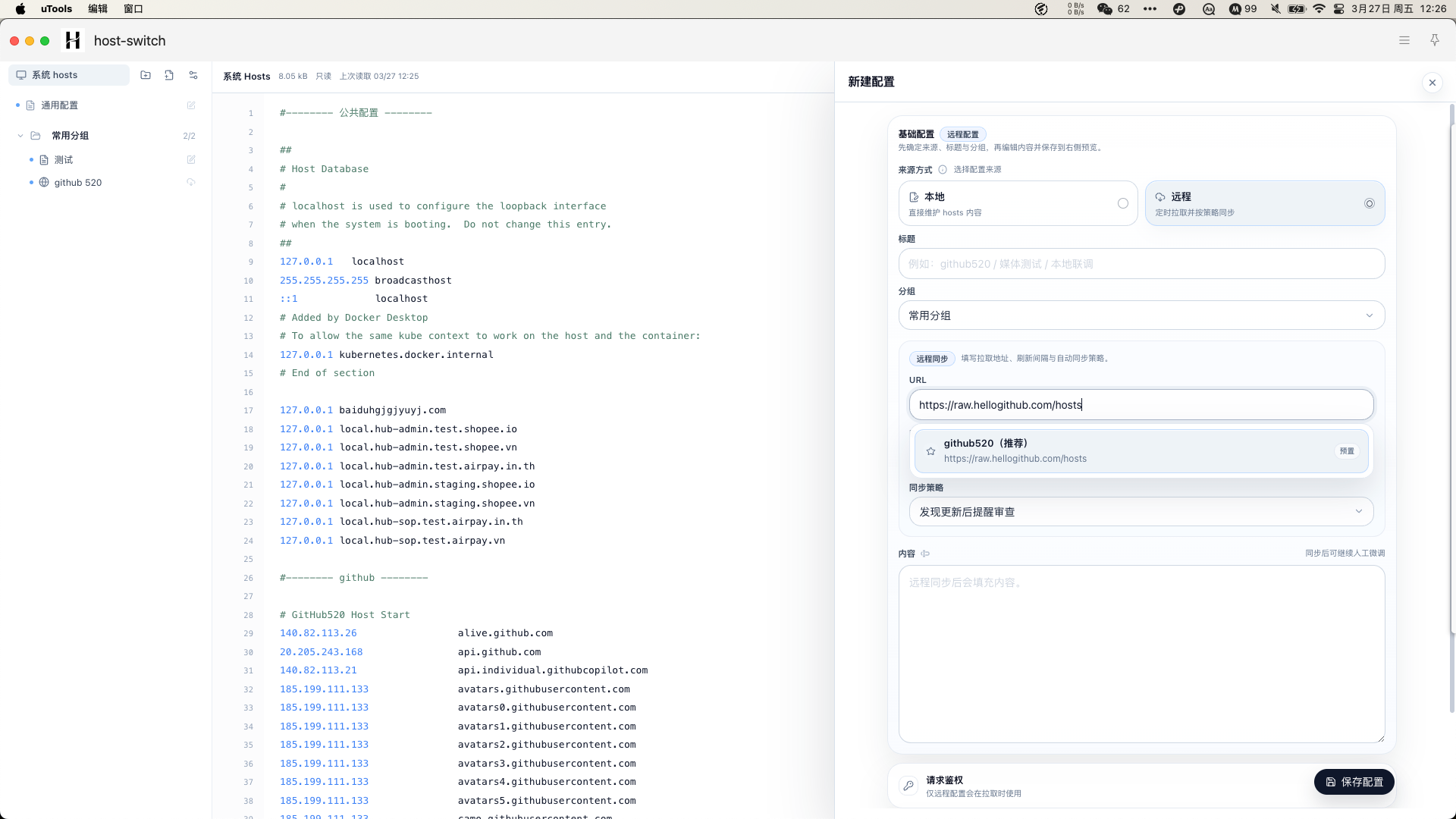1456x819 pixels.
Task: Click edit icon beside 测试 entry
Action: (x=191, y=160)
